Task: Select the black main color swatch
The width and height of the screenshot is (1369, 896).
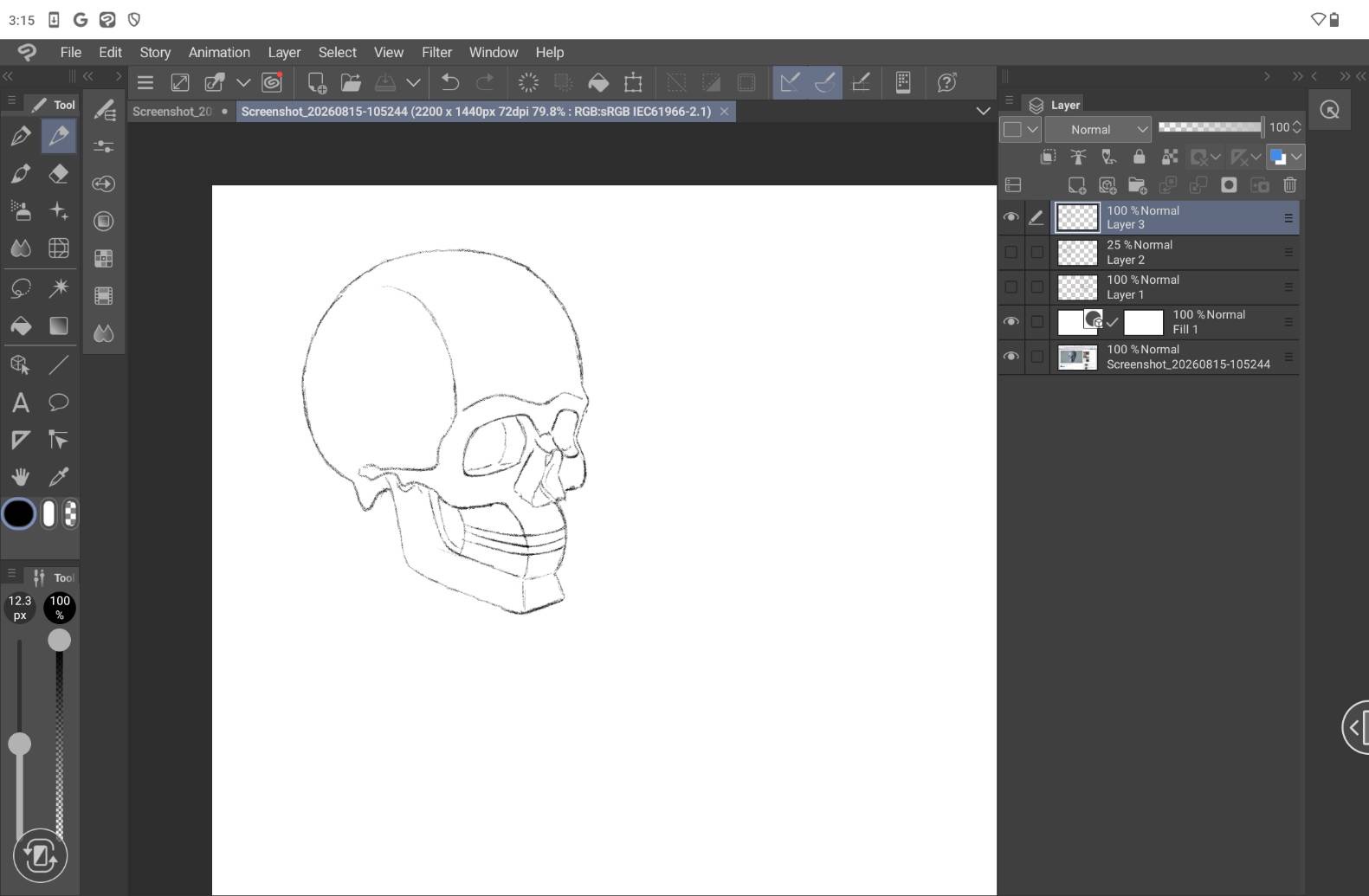Action: (x=19, y=514)
